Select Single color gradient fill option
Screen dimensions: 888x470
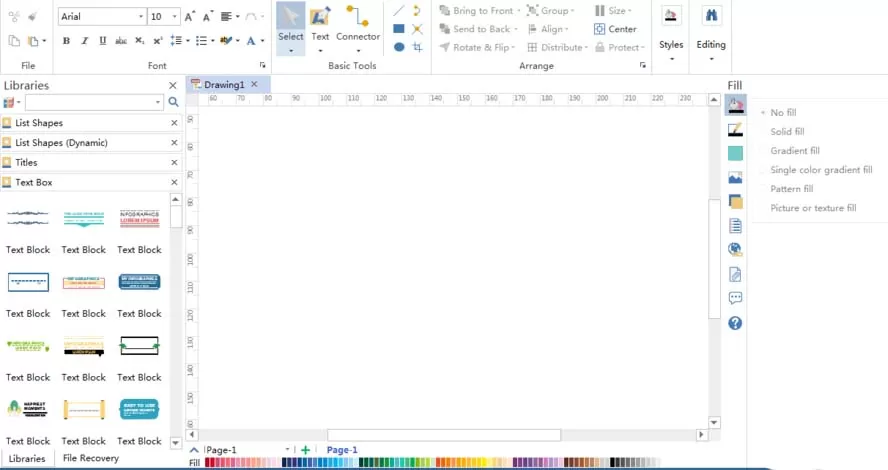coord(821,170)
